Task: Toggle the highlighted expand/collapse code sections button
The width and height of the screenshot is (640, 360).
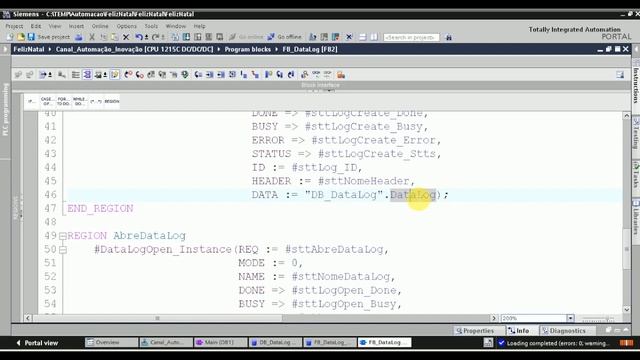Action: click(x=87, y=75)
